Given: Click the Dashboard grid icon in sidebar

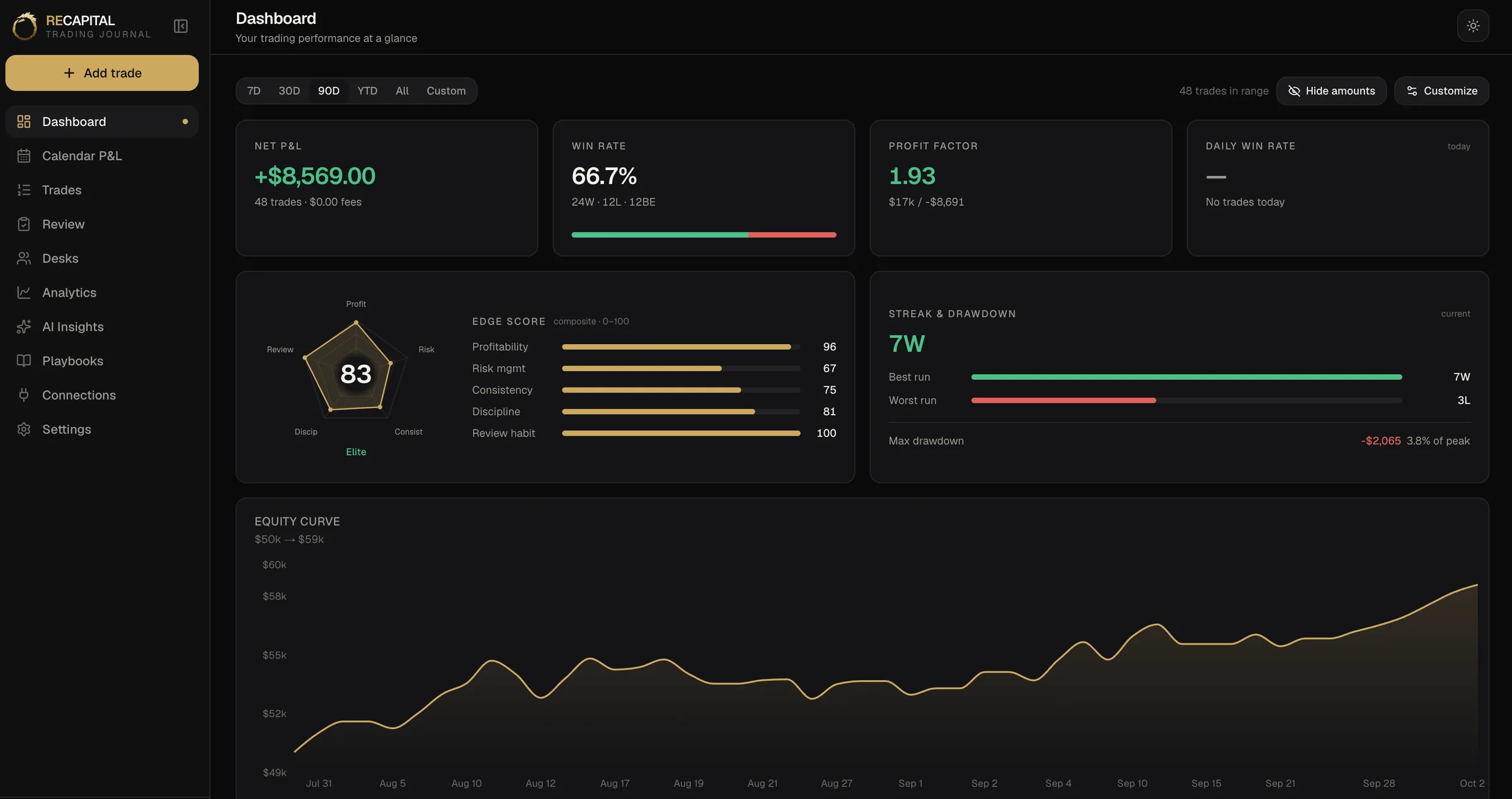Looking at the screenshot, I should tap(24, 122).
